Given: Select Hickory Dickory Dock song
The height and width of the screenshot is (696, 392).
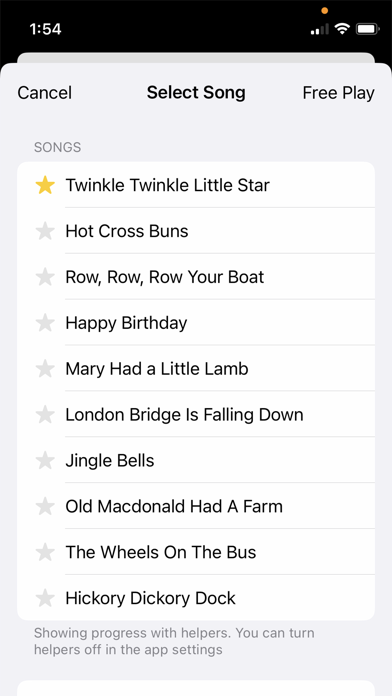Looking at the screenshot, I should pyautogui.click(x=196, y=598).
